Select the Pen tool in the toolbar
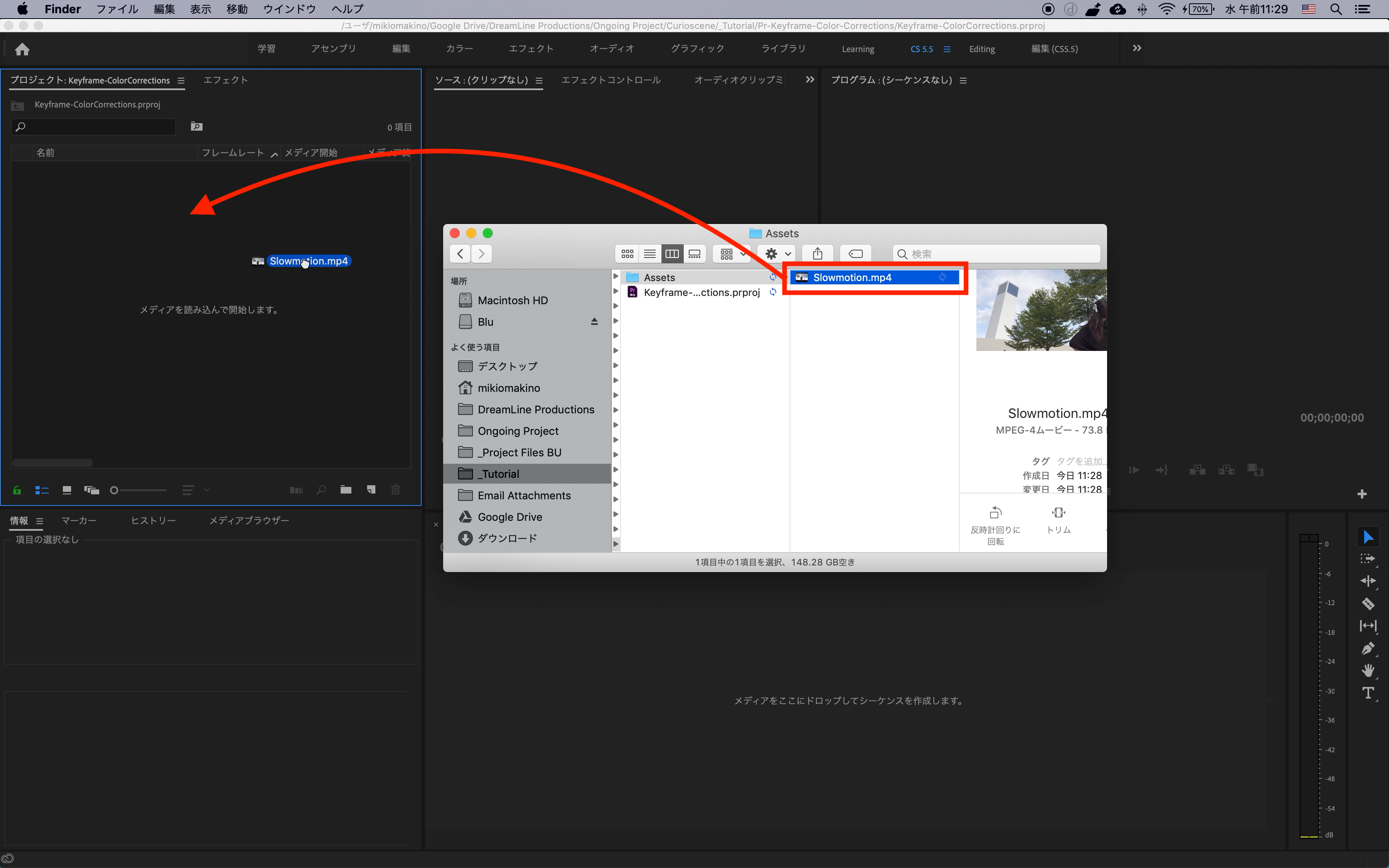This screenshot has width=1389, height=868. coord(1368,649)
